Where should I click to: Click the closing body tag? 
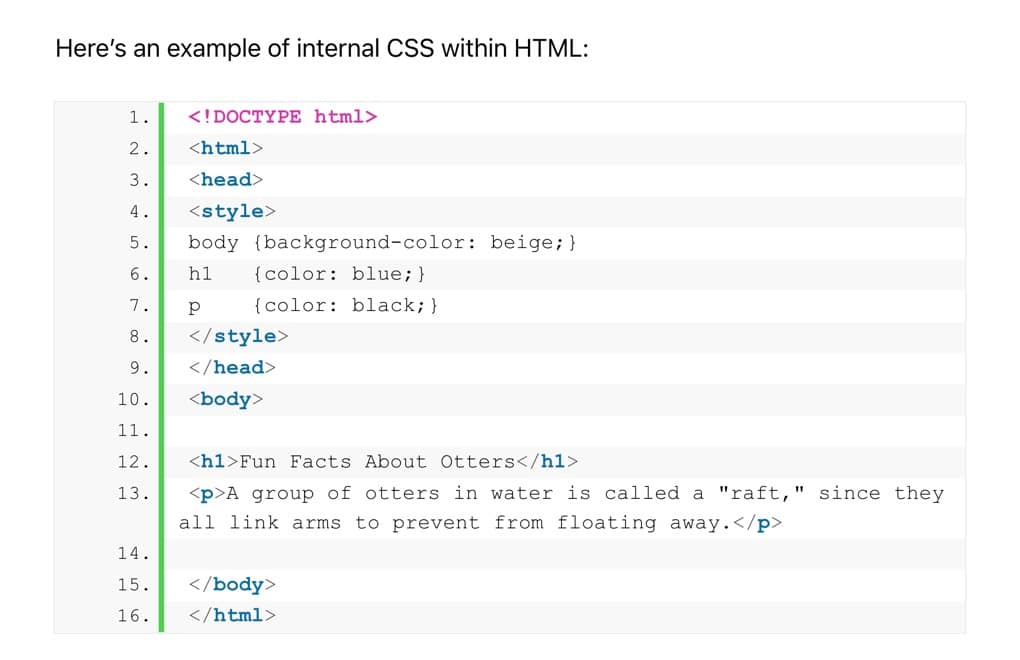coord(232,584)
